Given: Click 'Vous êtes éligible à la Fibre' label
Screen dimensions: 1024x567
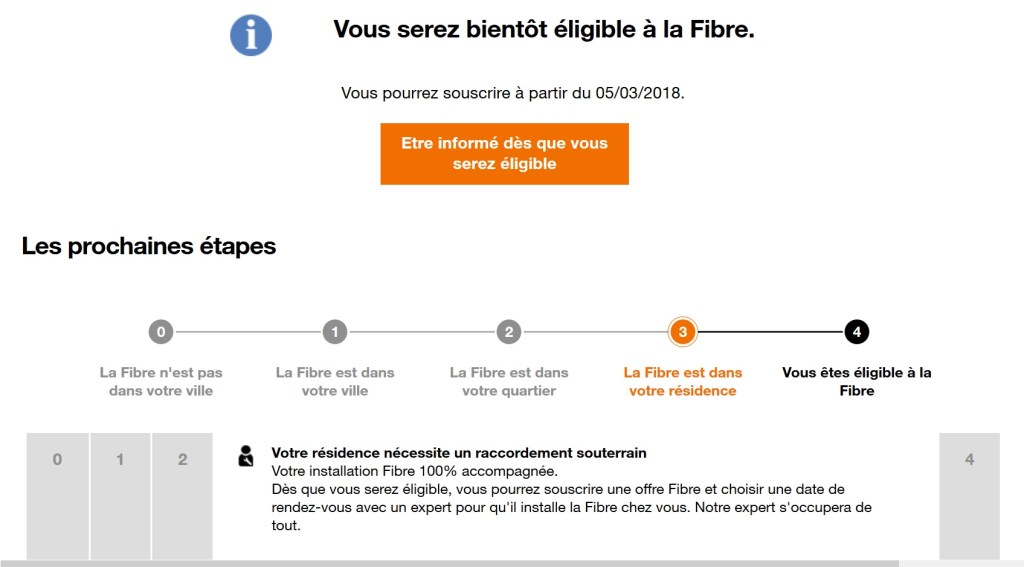Looking at the screenshot, I should (x=857, y=381).
